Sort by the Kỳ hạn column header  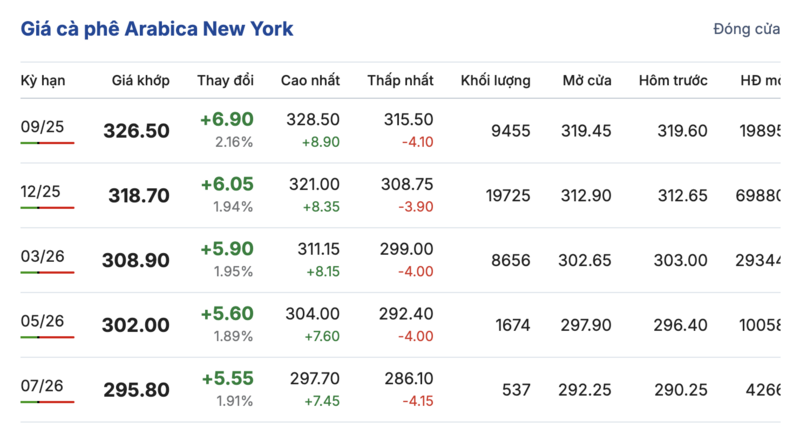[42, 80]
